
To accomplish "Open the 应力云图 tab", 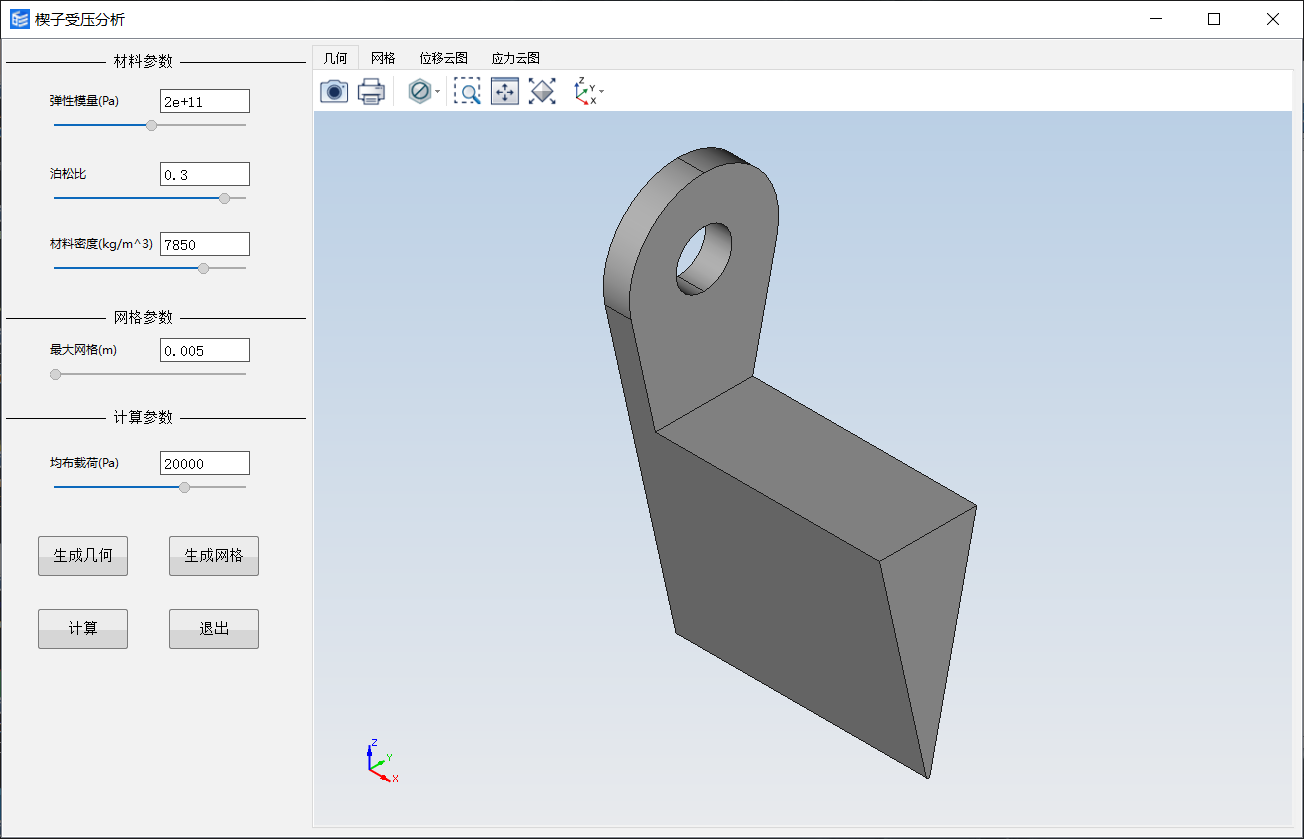I will (516, 58).
